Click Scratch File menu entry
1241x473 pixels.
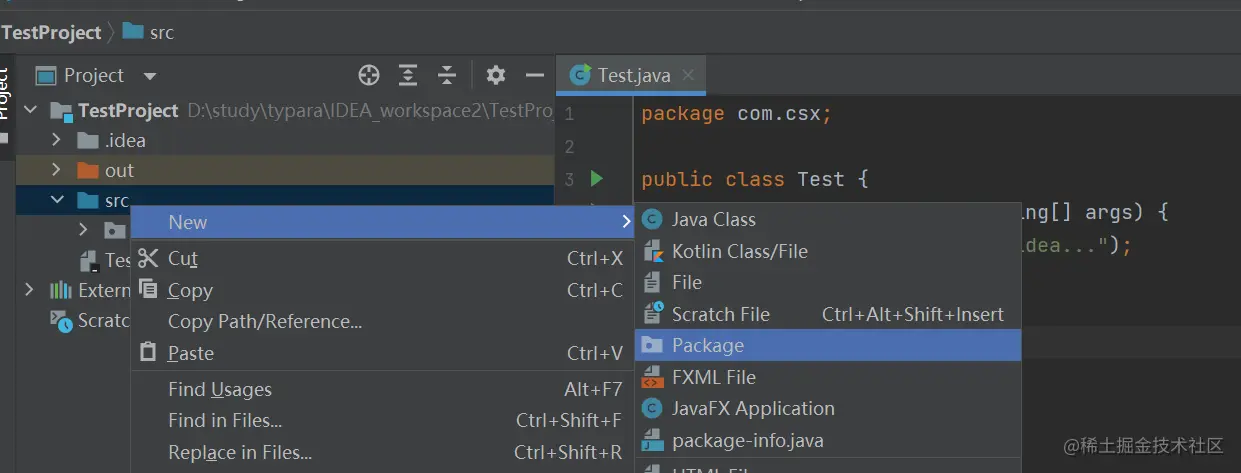coord(720,314)
